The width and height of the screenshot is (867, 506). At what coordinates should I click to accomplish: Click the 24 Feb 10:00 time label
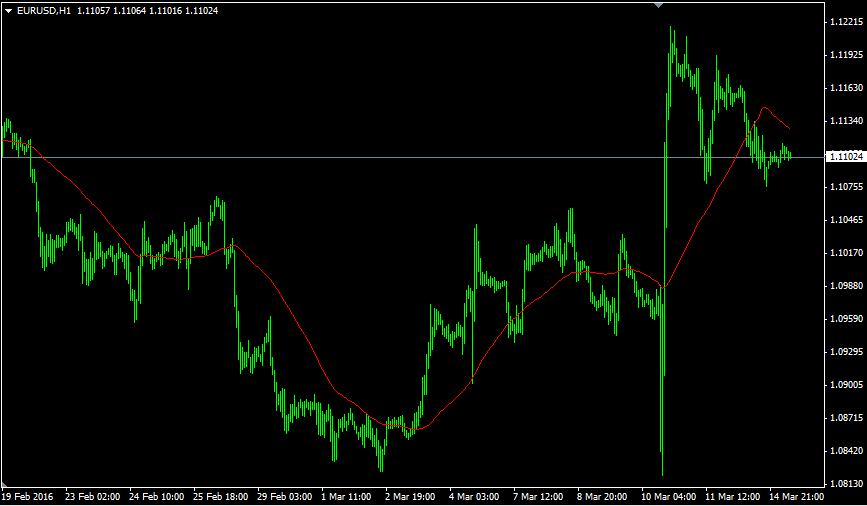coord(156,497)
